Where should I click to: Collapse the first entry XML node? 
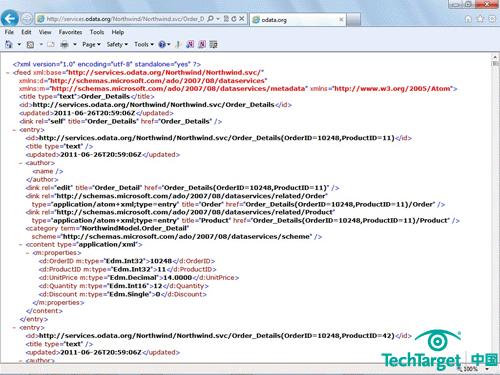[x=15, y=130]
